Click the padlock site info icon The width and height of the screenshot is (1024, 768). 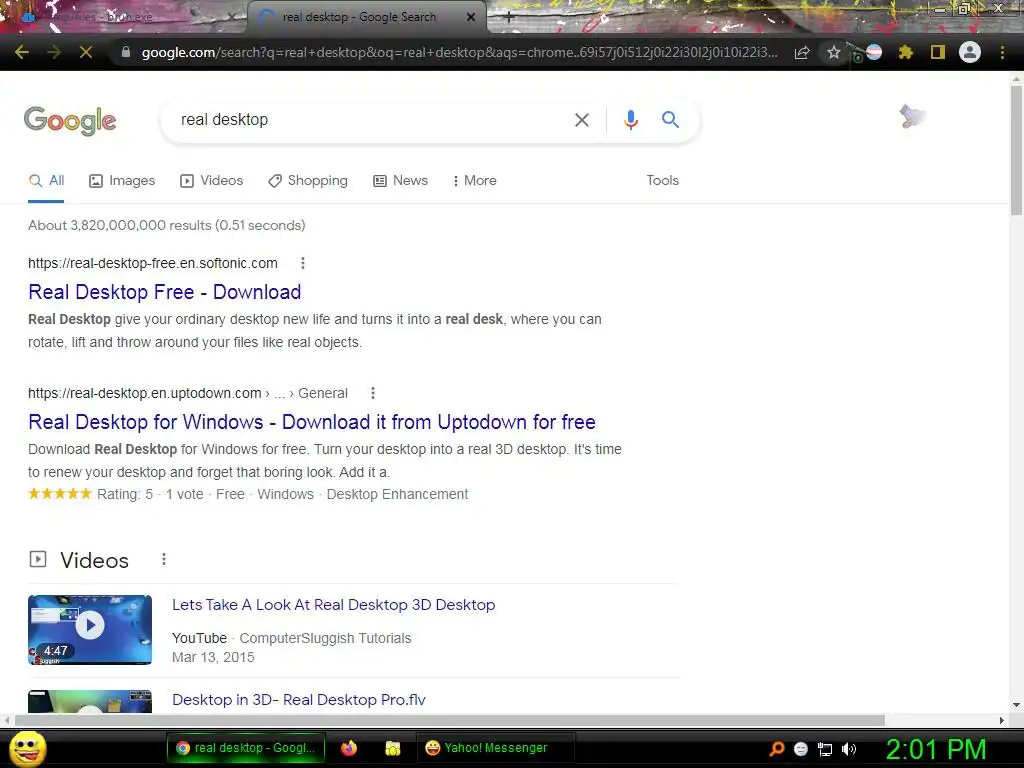click(x=126, y=52)
